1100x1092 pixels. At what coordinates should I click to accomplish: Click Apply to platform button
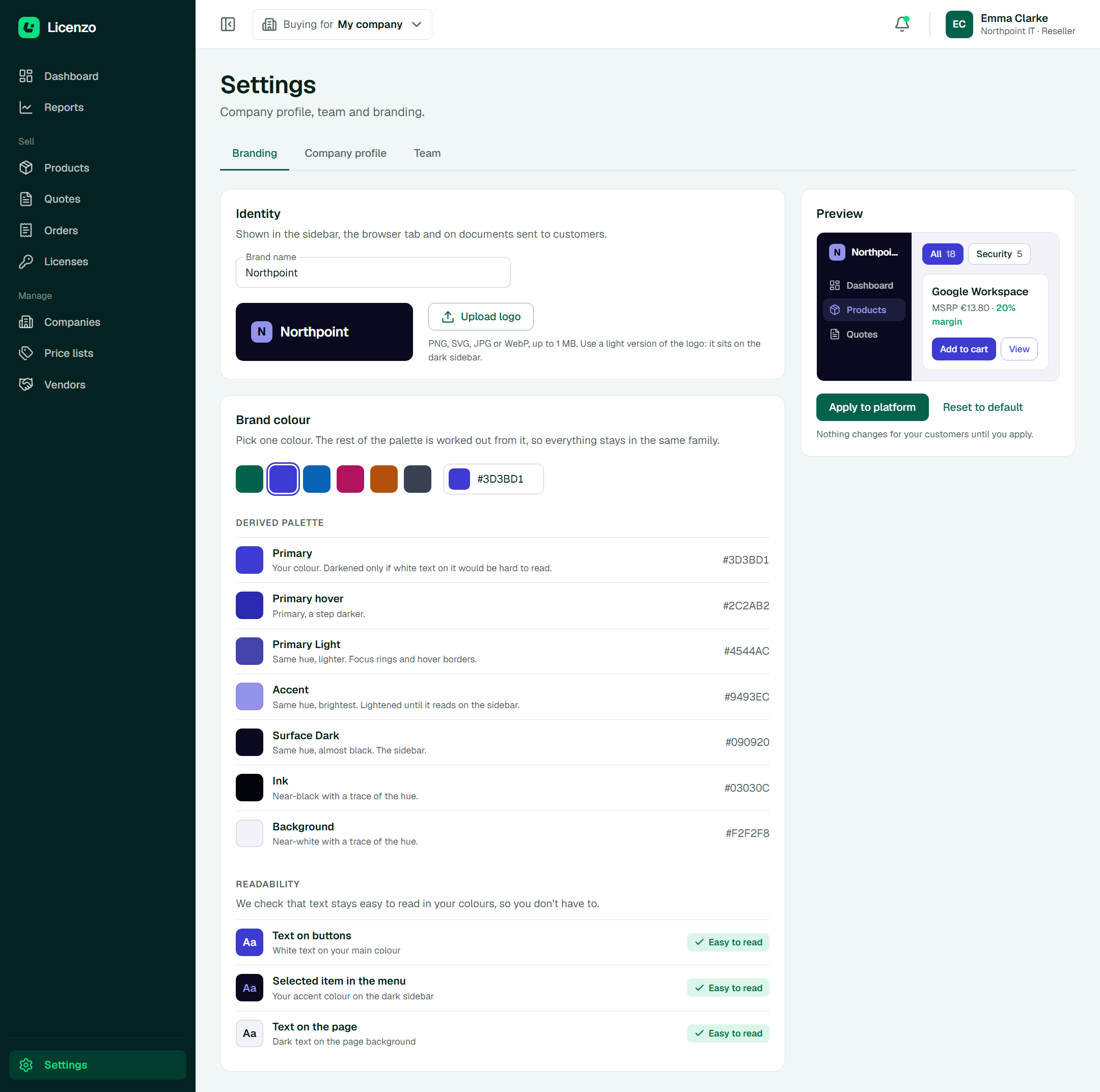point(872,407)
